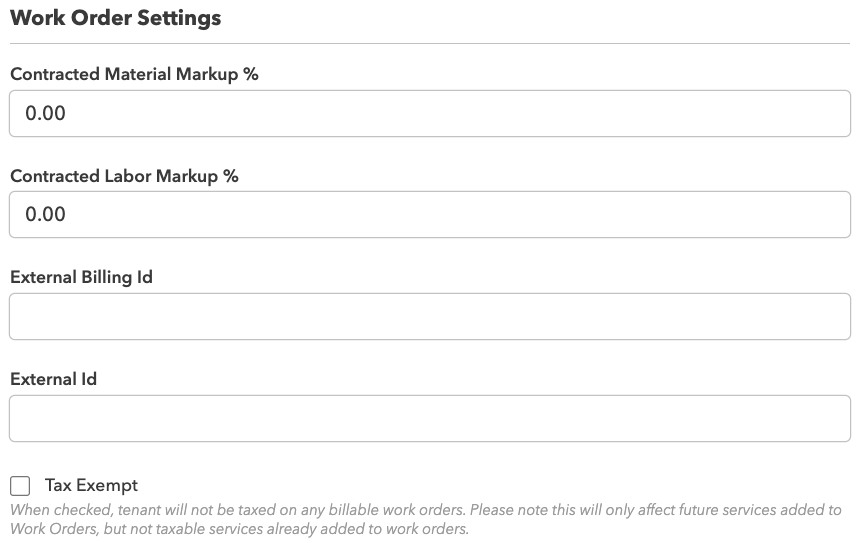Click into the External Billing Id textbox
The width and height of the screenshot is (864, 543).
(x=430, y=317)
